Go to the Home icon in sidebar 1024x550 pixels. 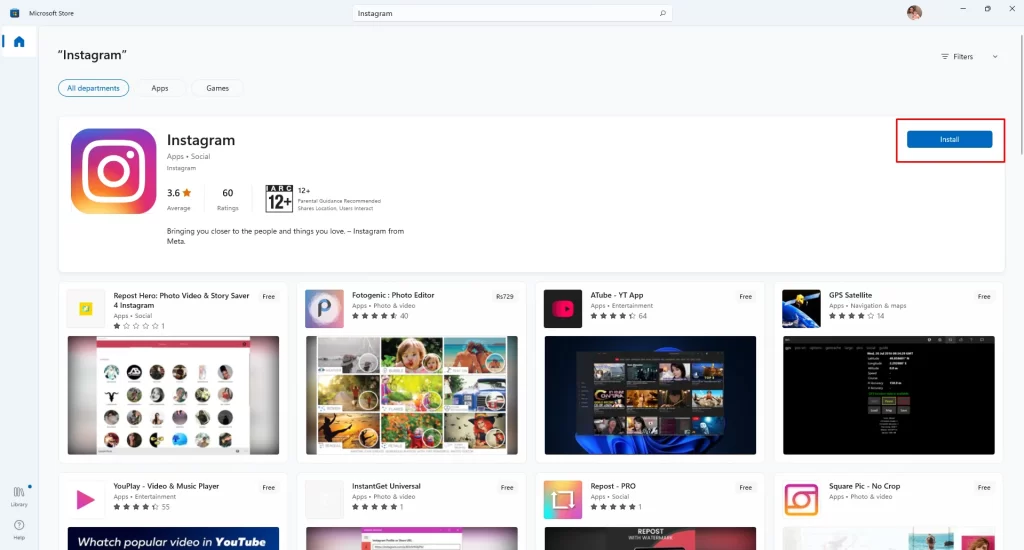[18, 42]
